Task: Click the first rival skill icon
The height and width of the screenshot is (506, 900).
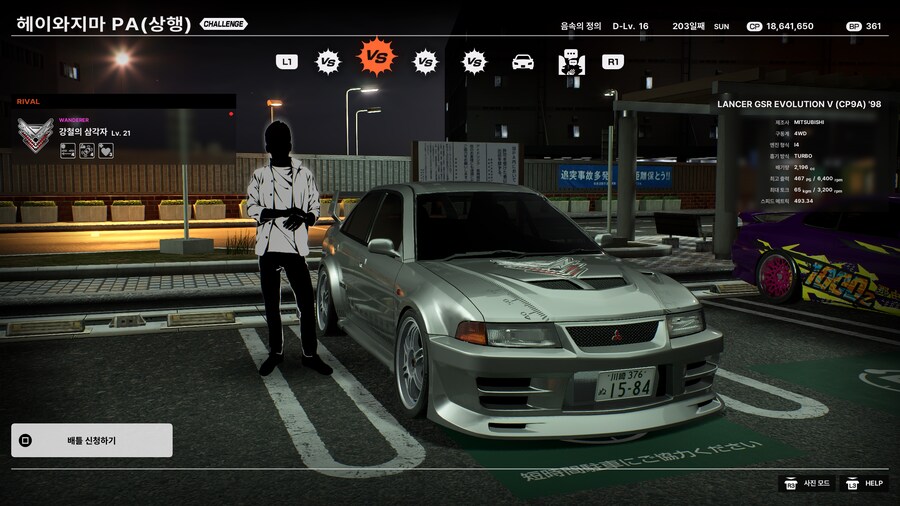Action: 67,151
